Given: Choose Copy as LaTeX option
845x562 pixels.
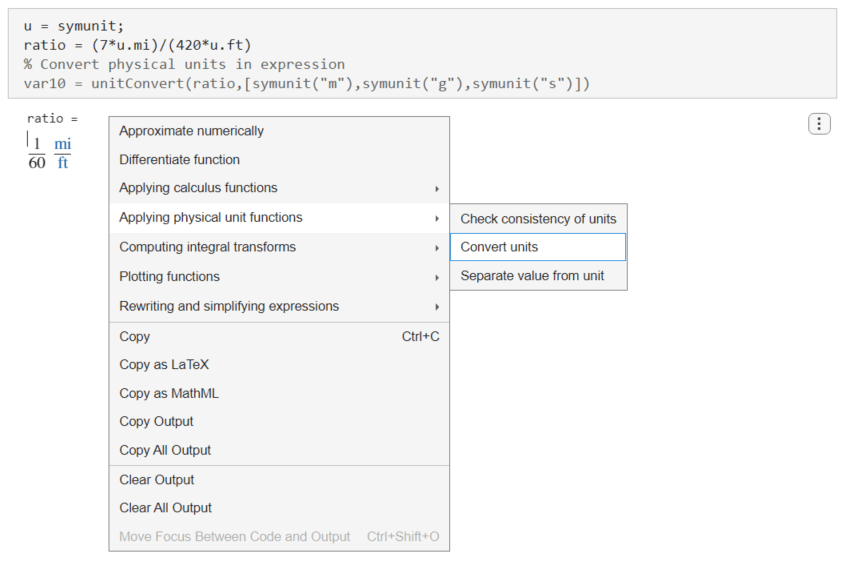Looking at the screenshot, I should [x=165, y=365].
